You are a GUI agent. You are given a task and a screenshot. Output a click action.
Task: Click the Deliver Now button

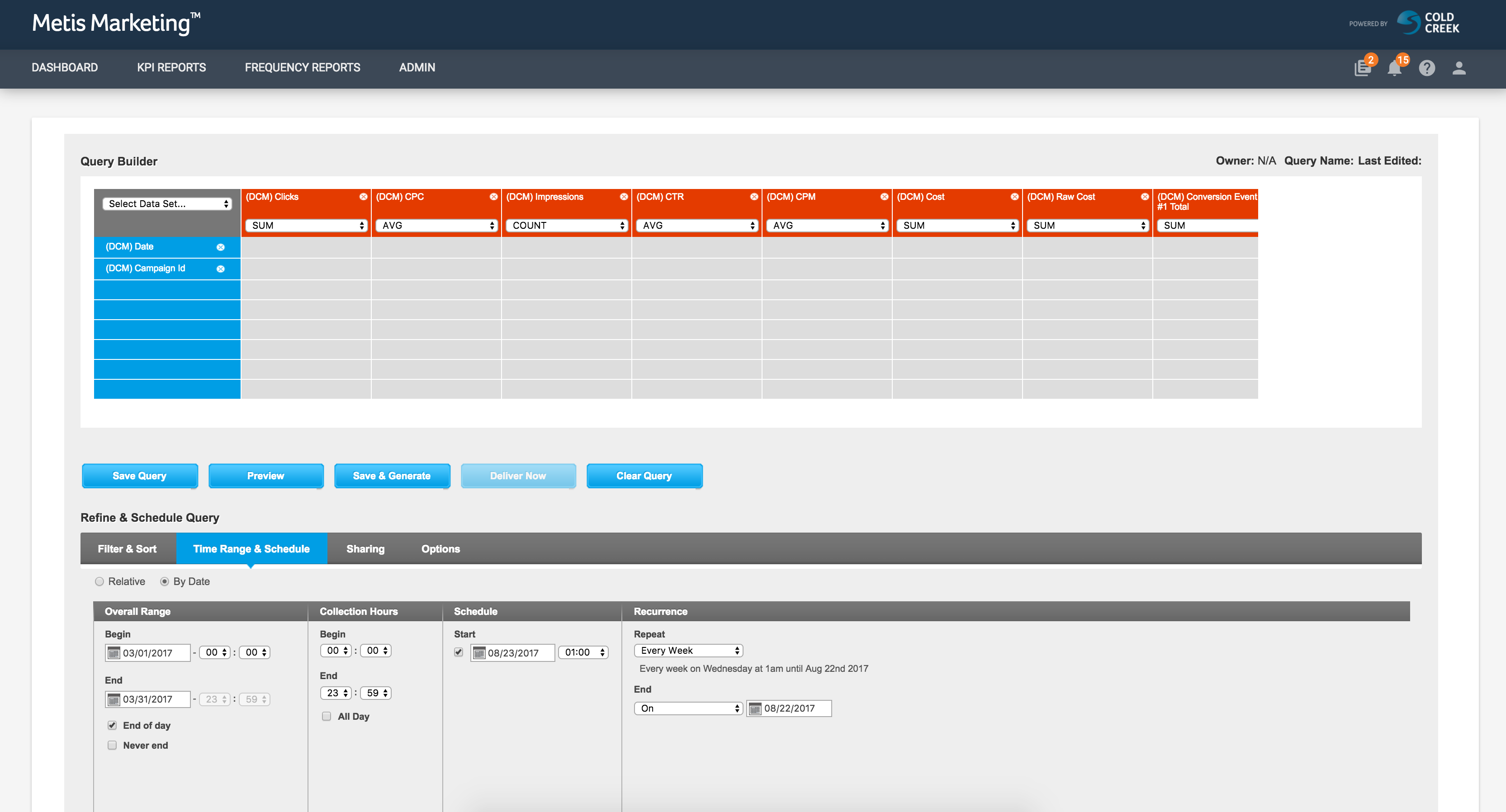point(518,476)
